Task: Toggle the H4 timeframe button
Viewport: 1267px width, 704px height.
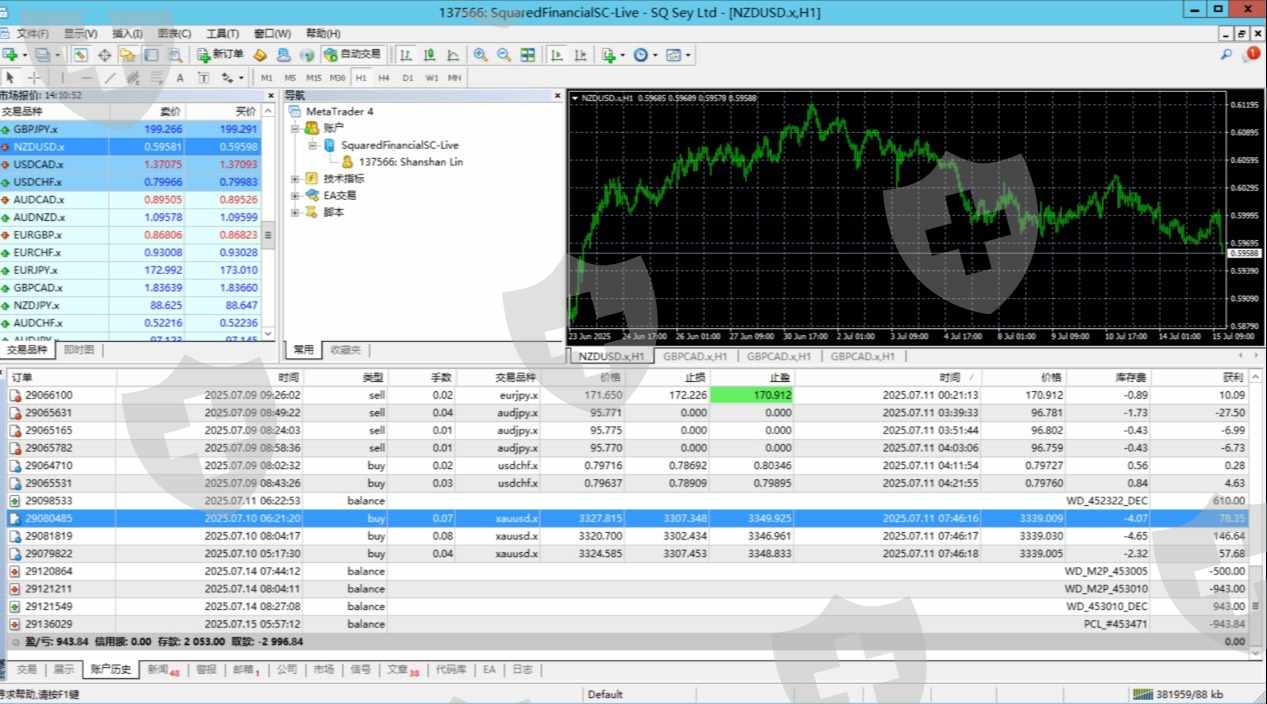Action: tap(384, 78)
